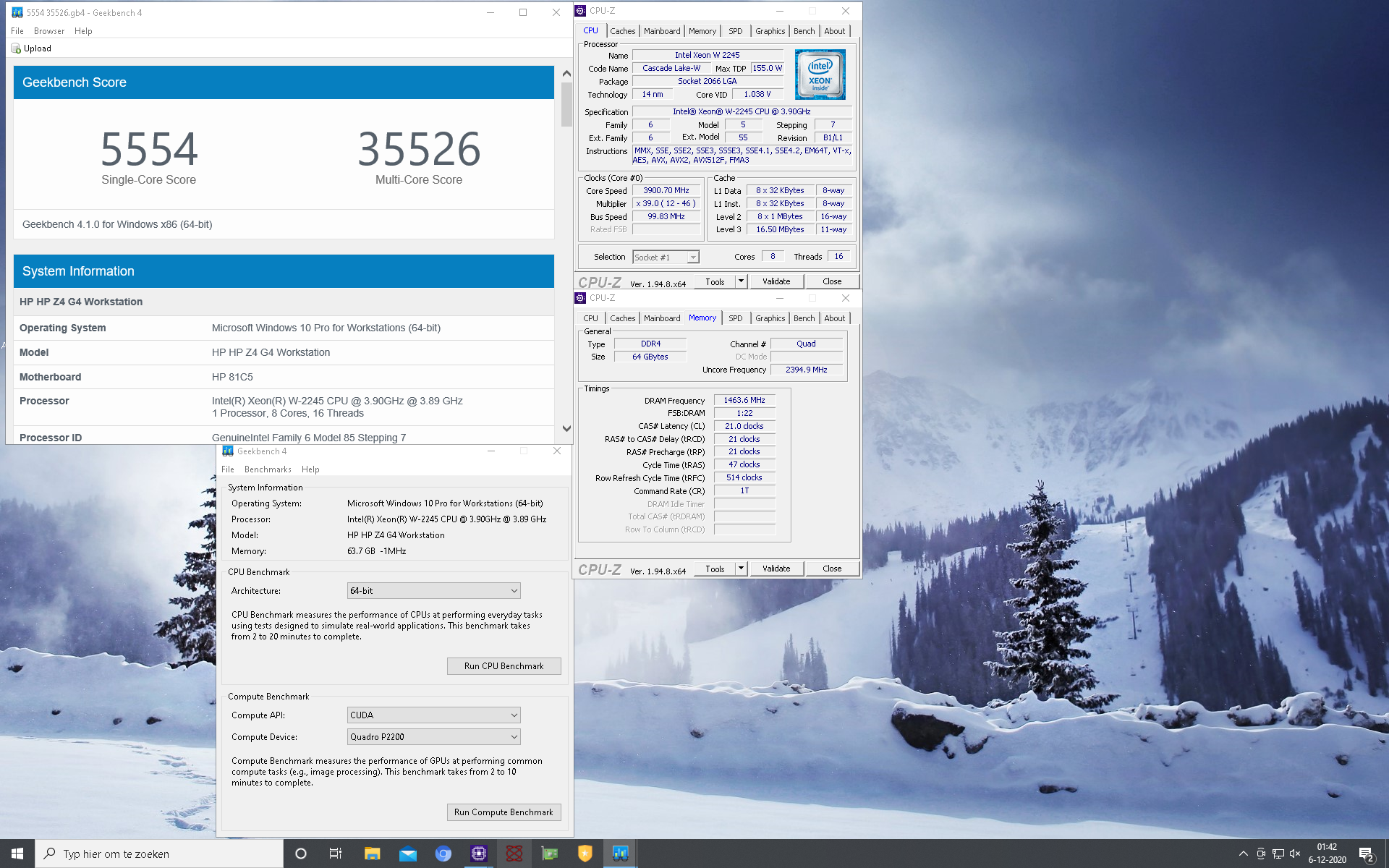Switch to Geekbench taskbar icon
Image resolution: width=1389 pixels, height=868 pixels.
[621, 854]
